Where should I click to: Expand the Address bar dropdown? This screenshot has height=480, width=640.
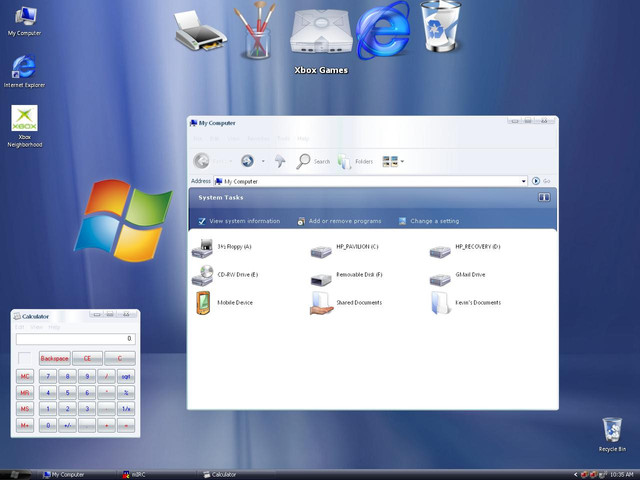tap(524, 181)
